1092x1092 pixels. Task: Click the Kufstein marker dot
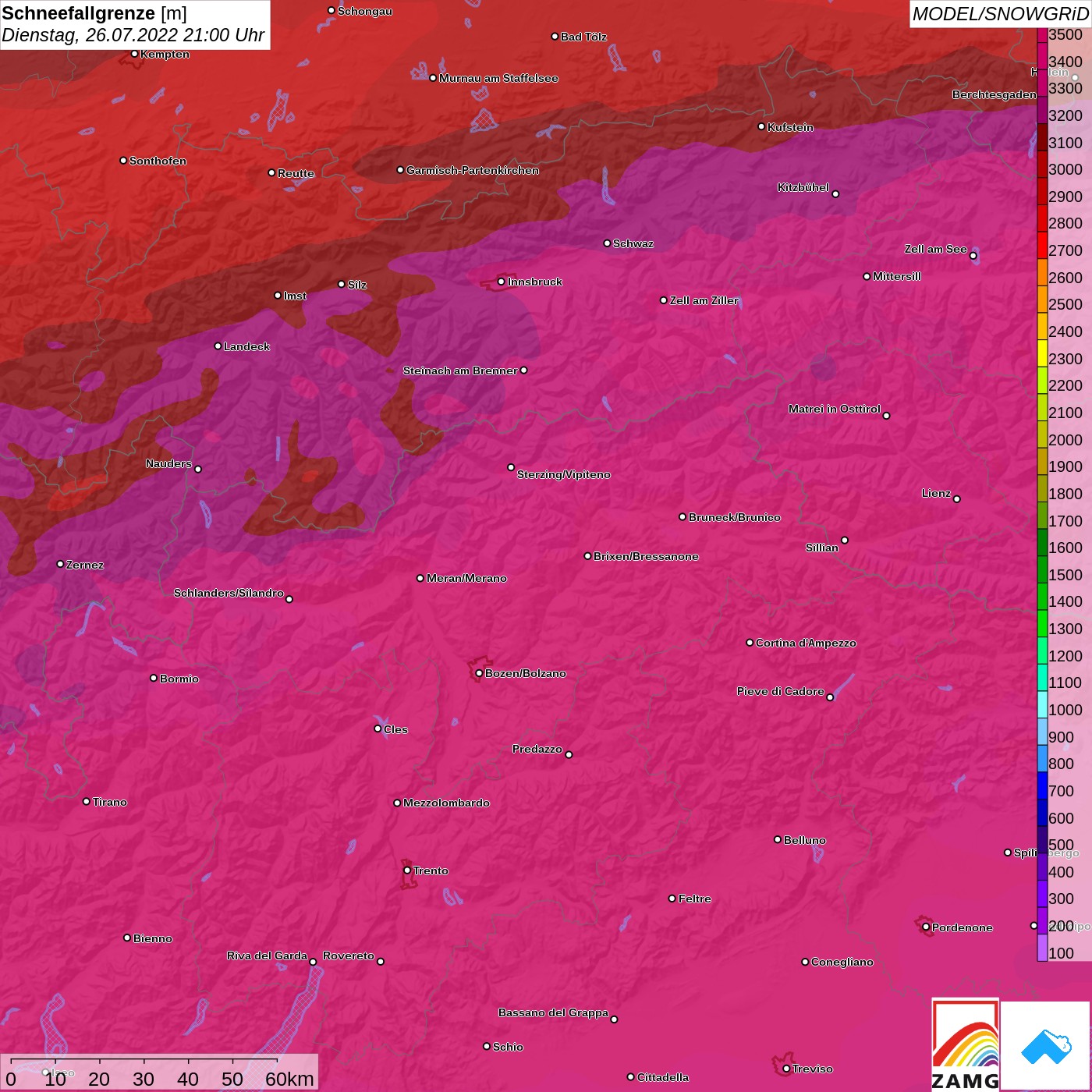761,126
